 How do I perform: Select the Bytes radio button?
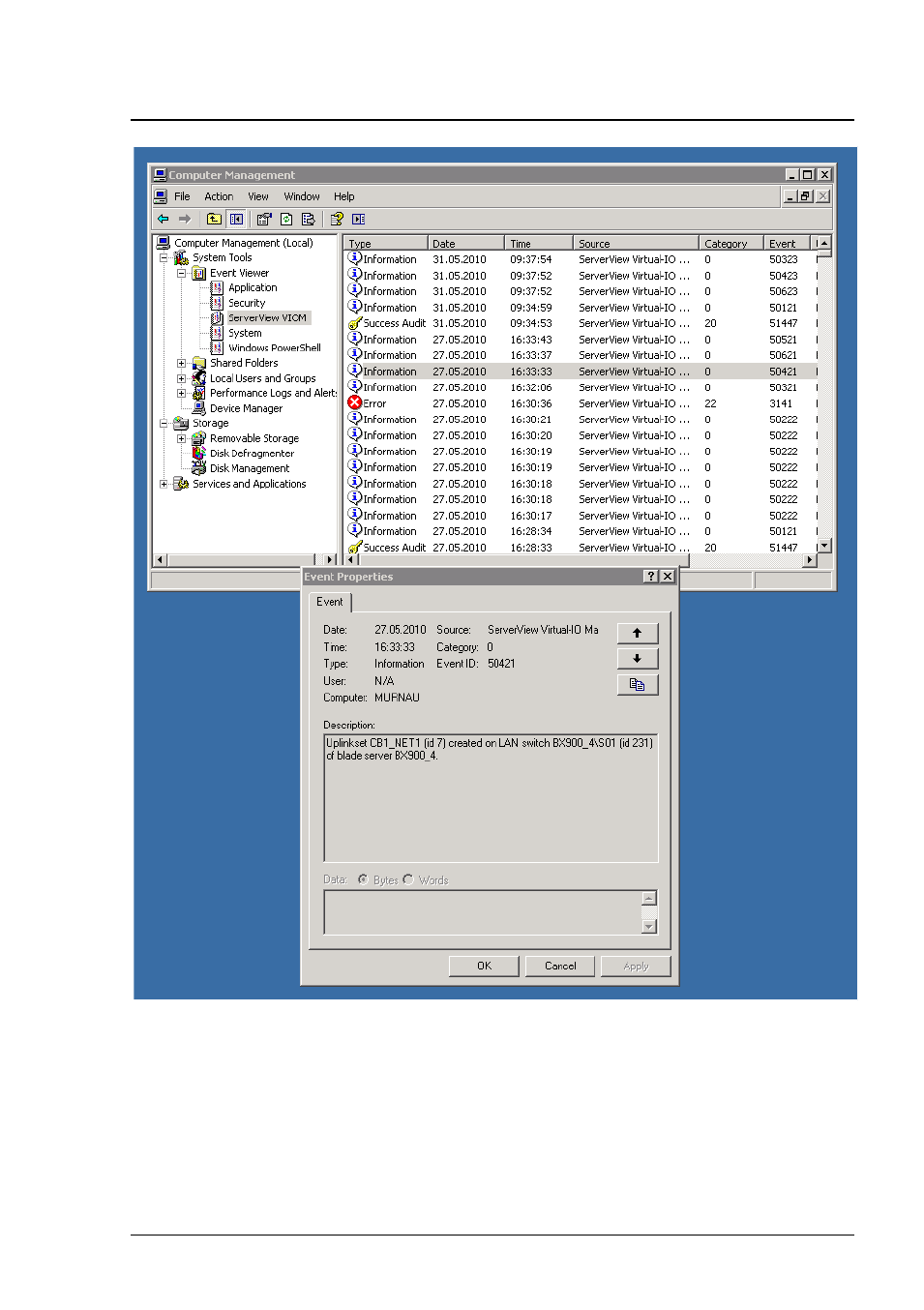(x=363, y=879)
